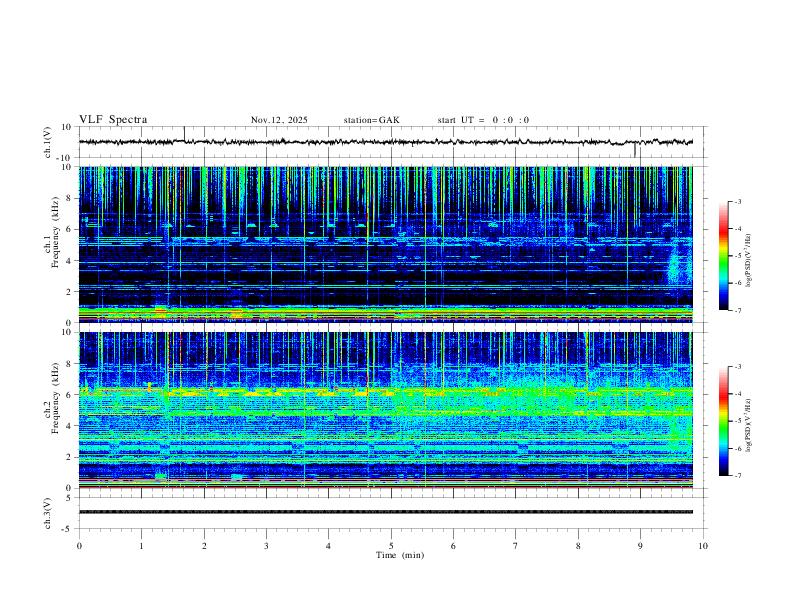Click the 'station=GAK' label

(371, 120)
